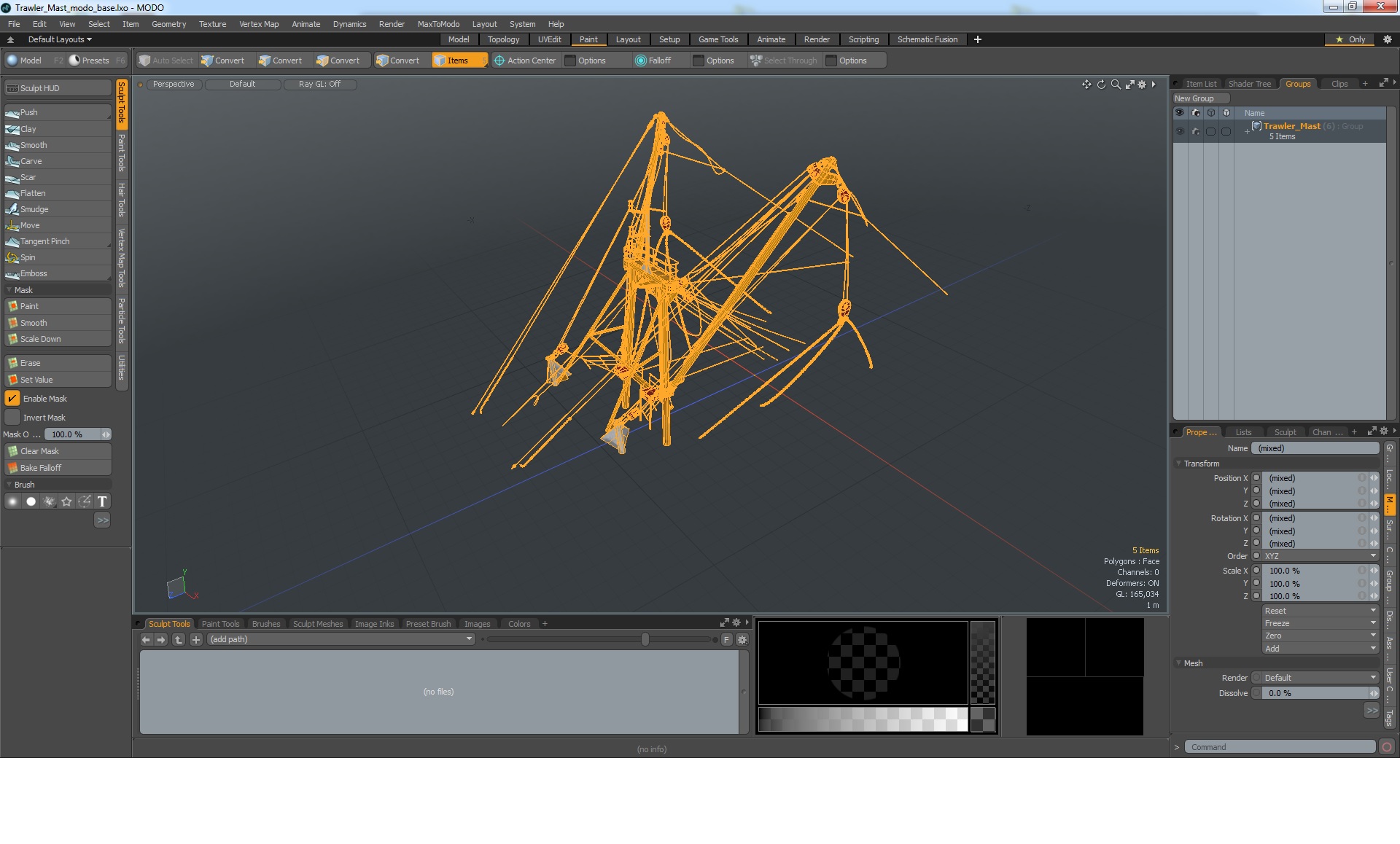
Task: Click the viewport rotate icon
Action: [1101, 85]
